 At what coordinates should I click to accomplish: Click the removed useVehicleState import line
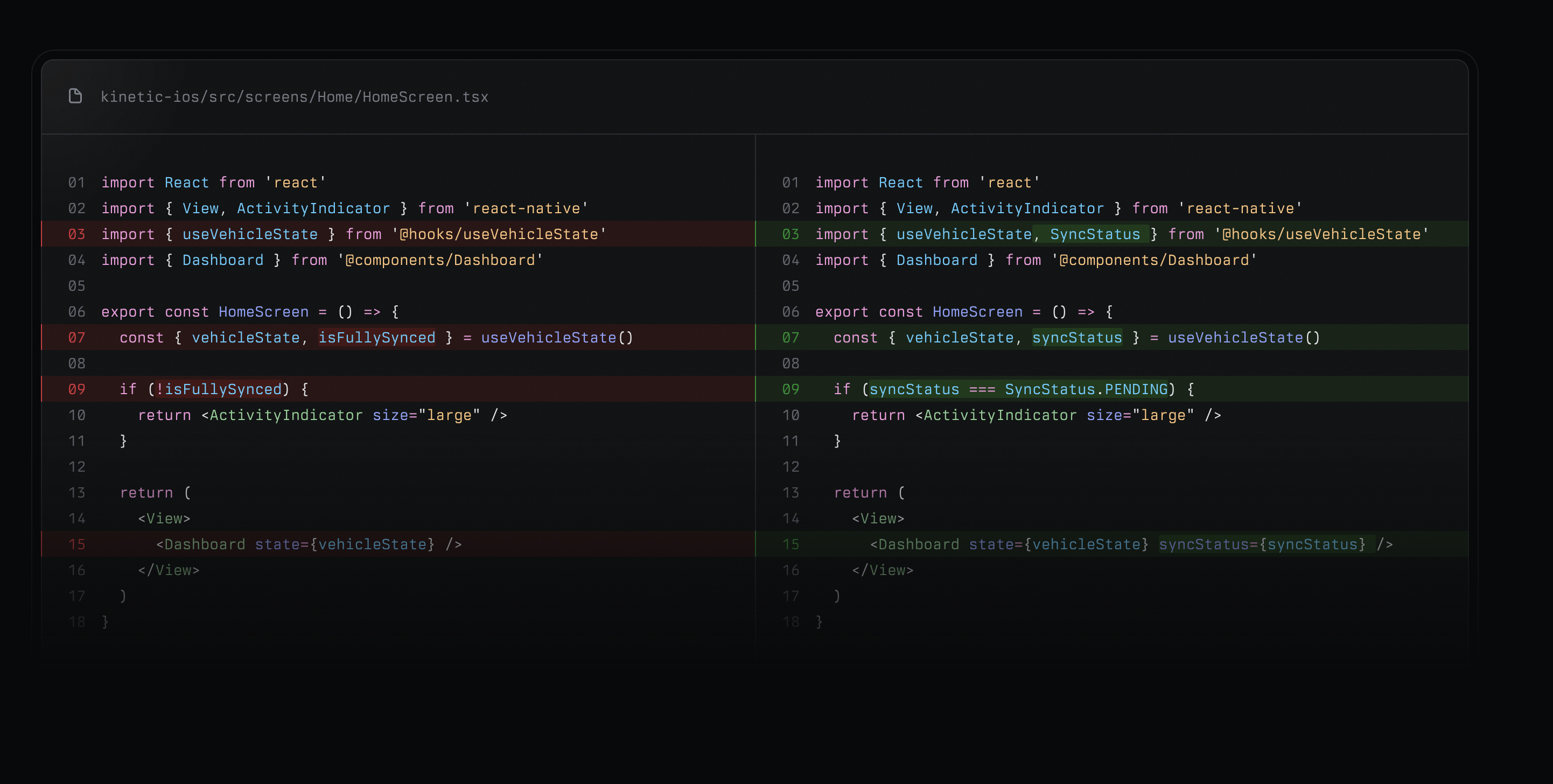[x=353, y=234]
